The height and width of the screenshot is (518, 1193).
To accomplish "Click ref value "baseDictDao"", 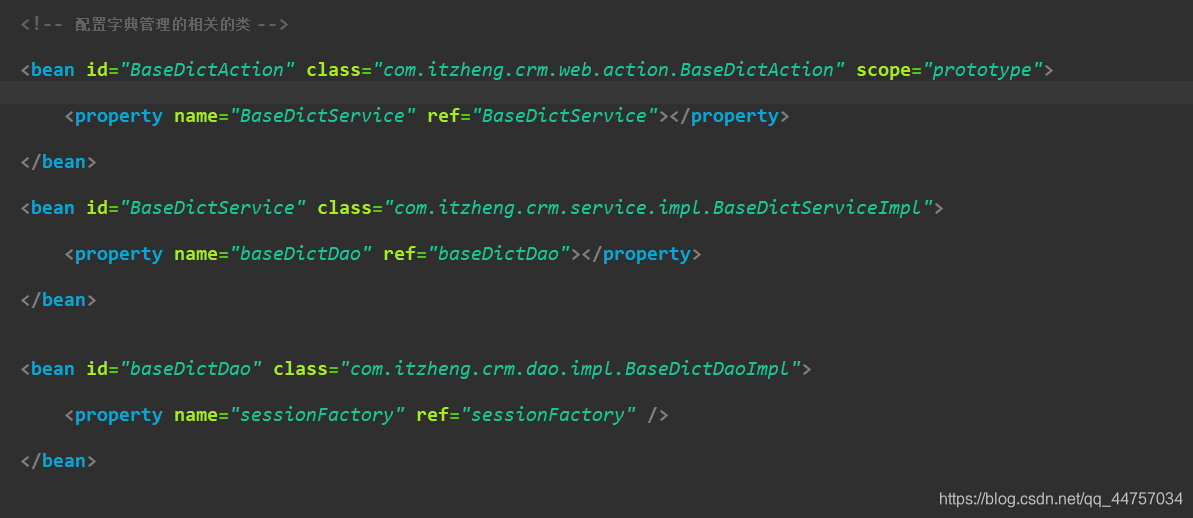I will [498, 254].
